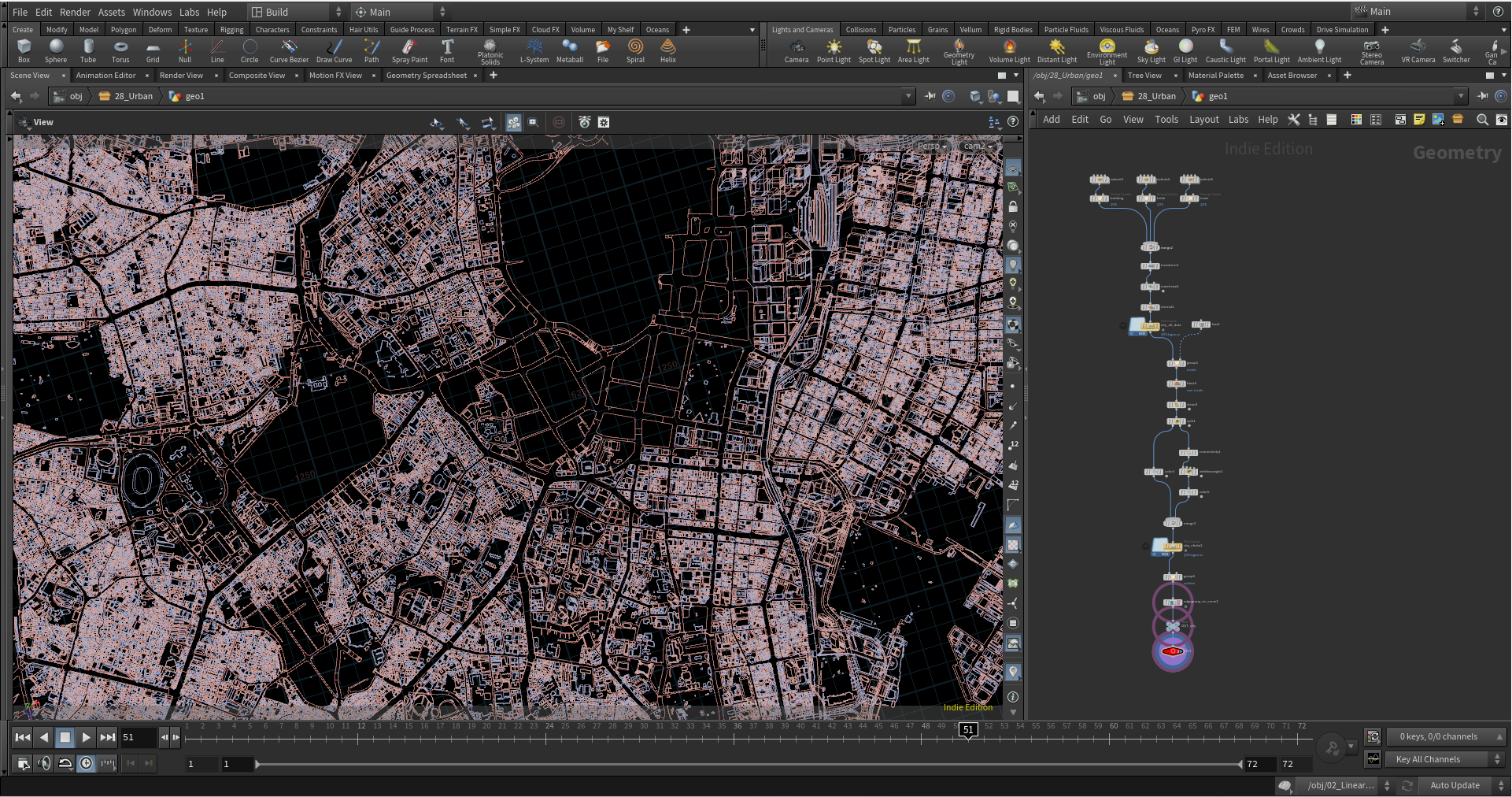Expand the Persp viewport menu

click(x=932, y=146)
